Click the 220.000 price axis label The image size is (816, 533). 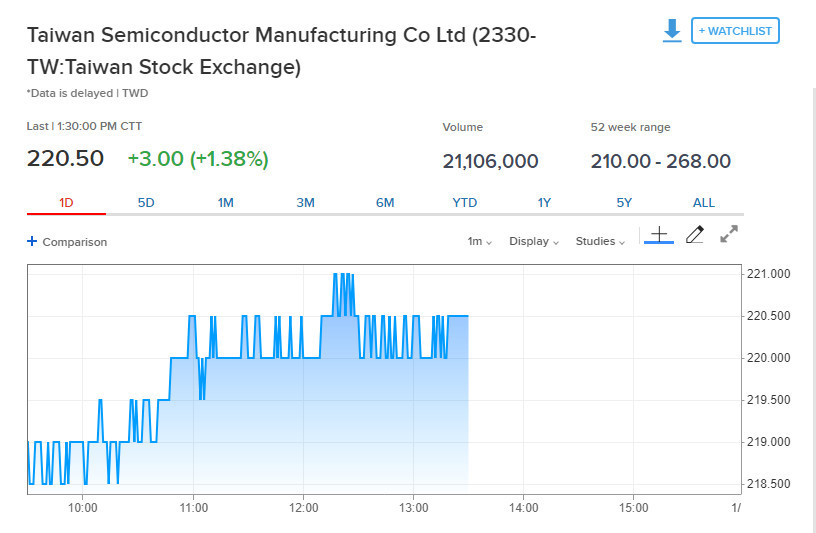(768, 358)
